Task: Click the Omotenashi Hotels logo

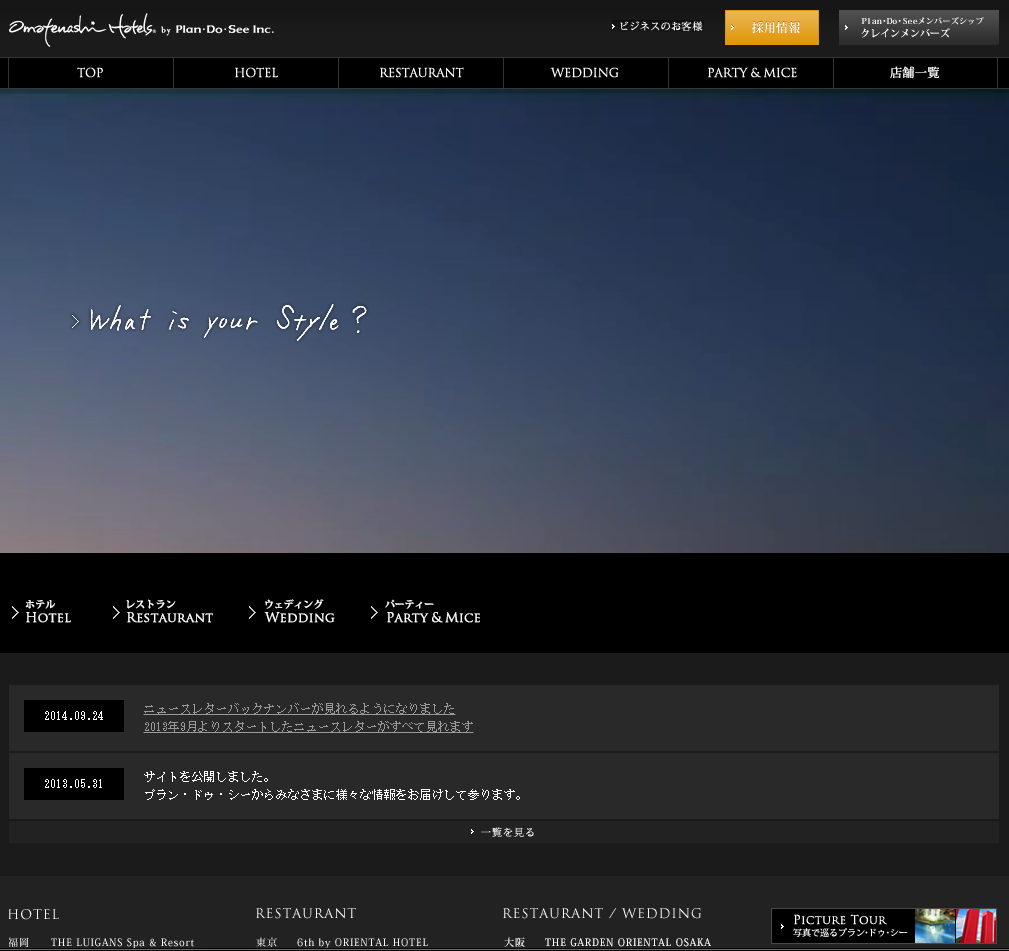Action: point(141,28)
